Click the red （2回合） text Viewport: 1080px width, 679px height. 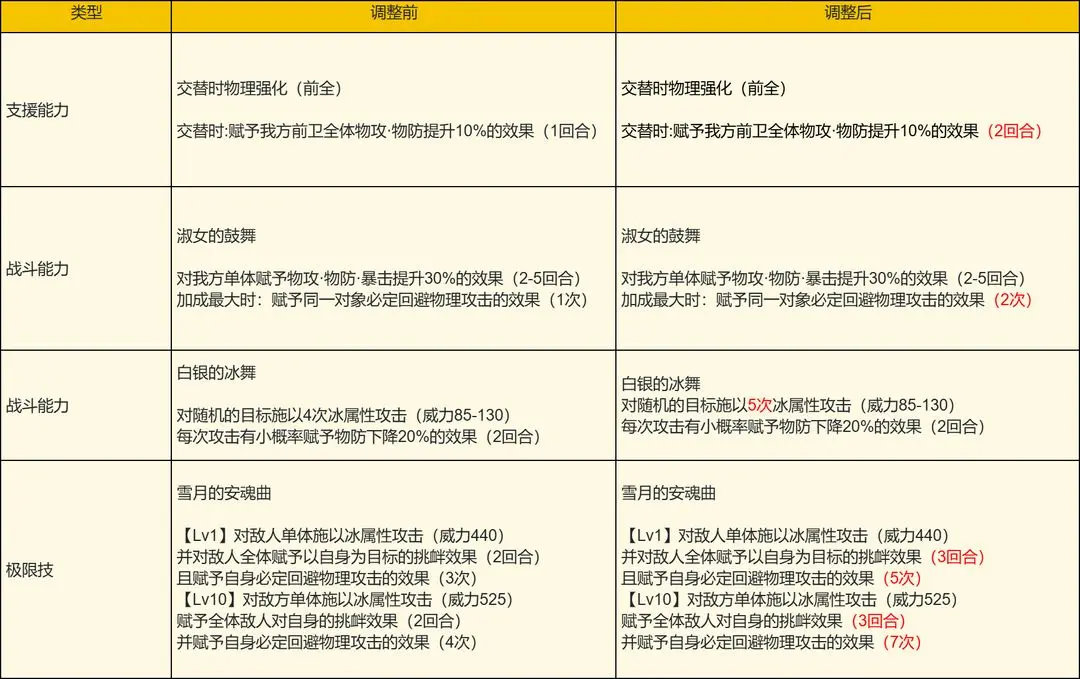pos(1014,131)
